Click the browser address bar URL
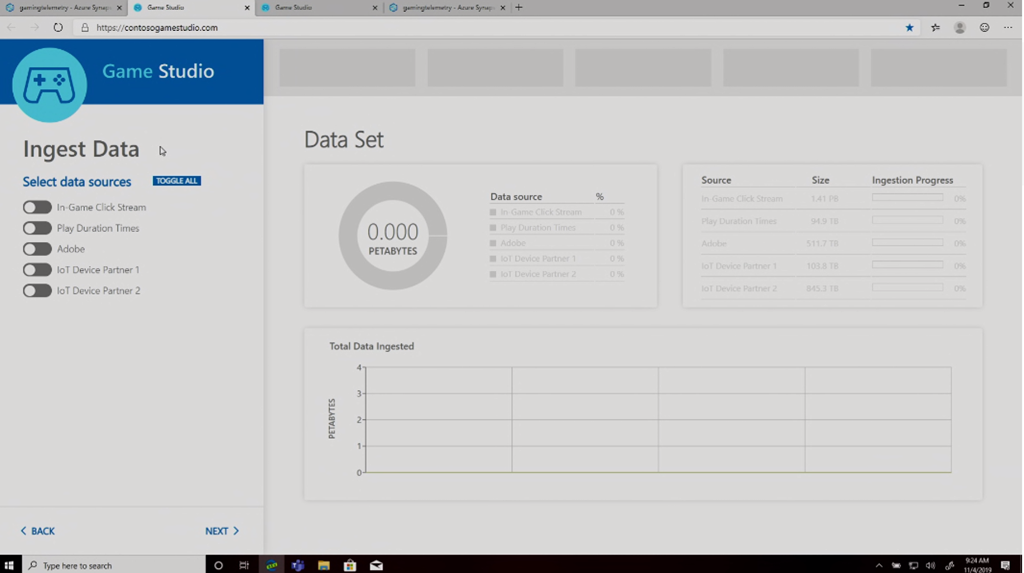The width and height of the screenshot is (1024, 573). pos(157,28)
